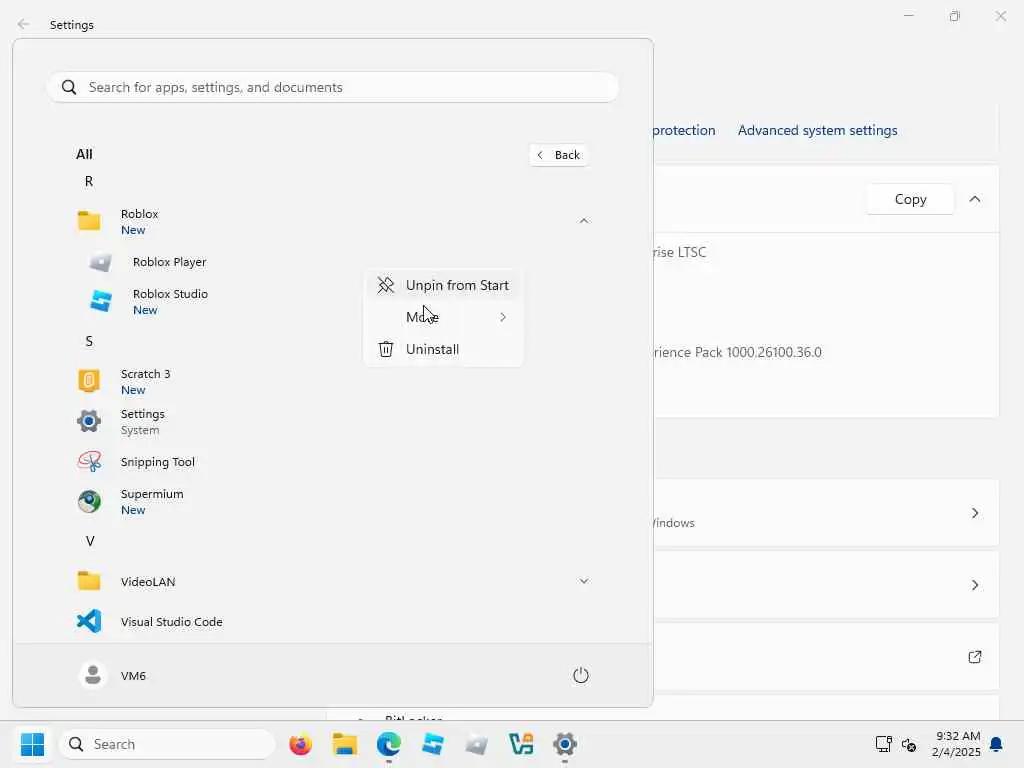Open the row chevron above the external-link row
Image resolution: width=1024 pixels, height=768 pixels.
point(974,585)
